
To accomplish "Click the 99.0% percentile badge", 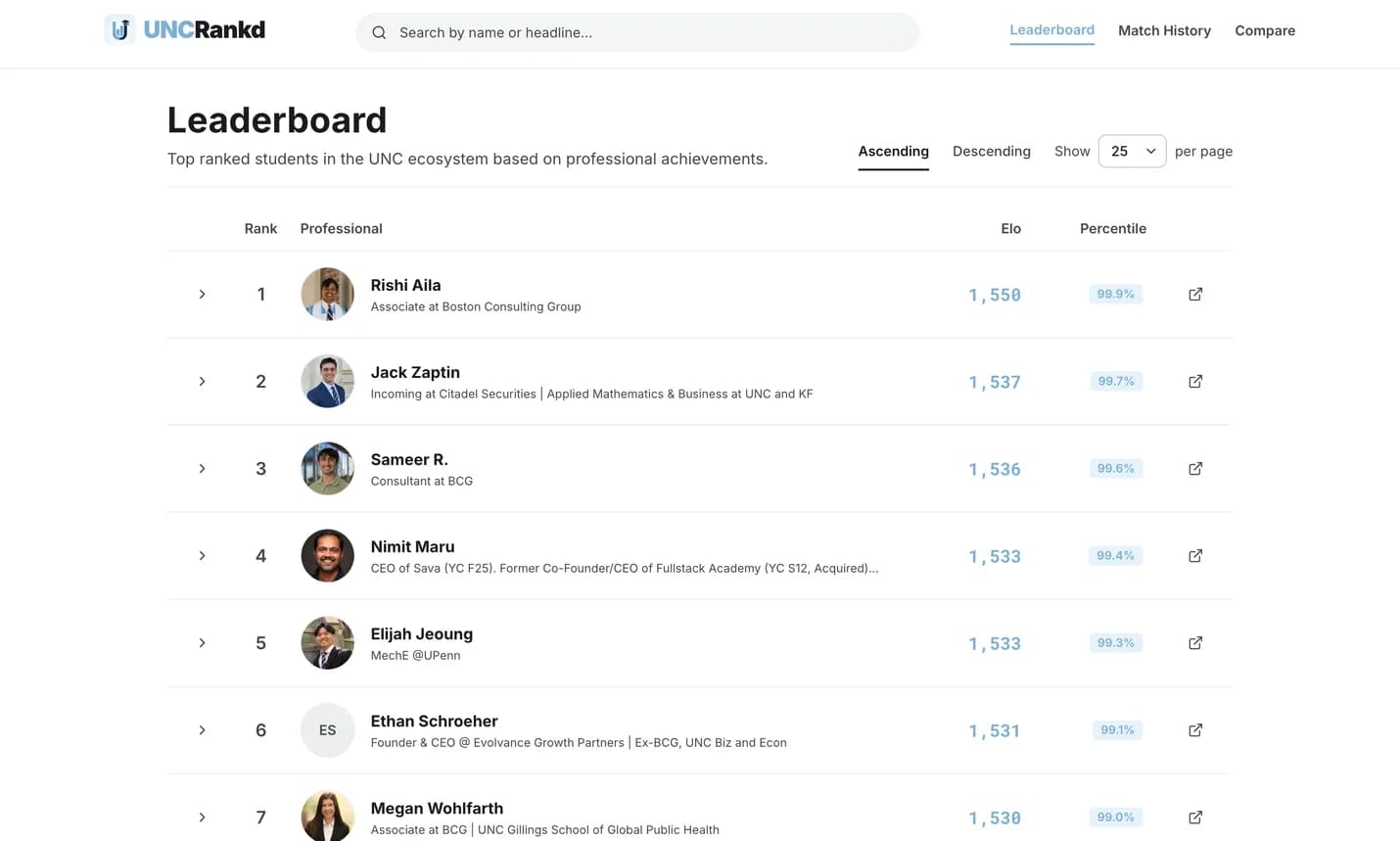I will coord(1115,817).
